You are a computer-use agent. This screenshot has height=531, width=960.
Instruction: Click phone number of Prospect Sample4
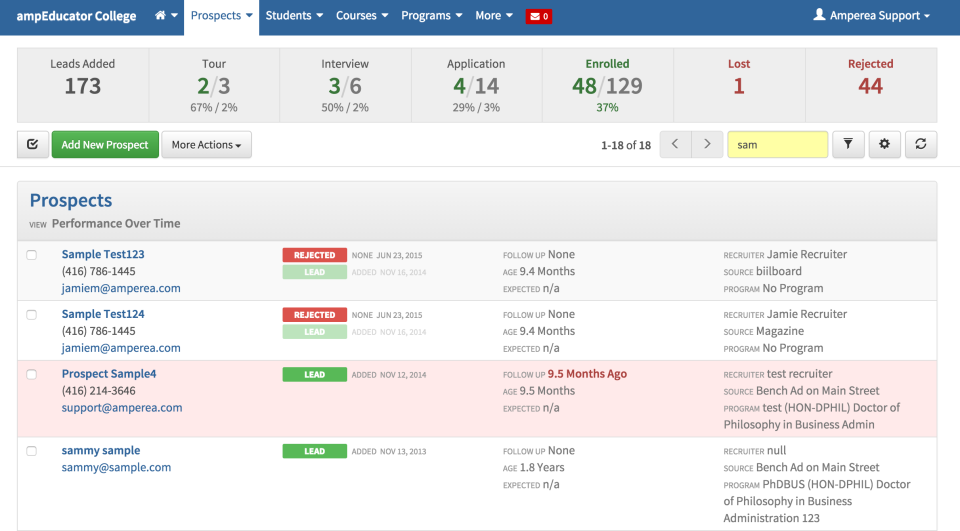click(99, 391)
